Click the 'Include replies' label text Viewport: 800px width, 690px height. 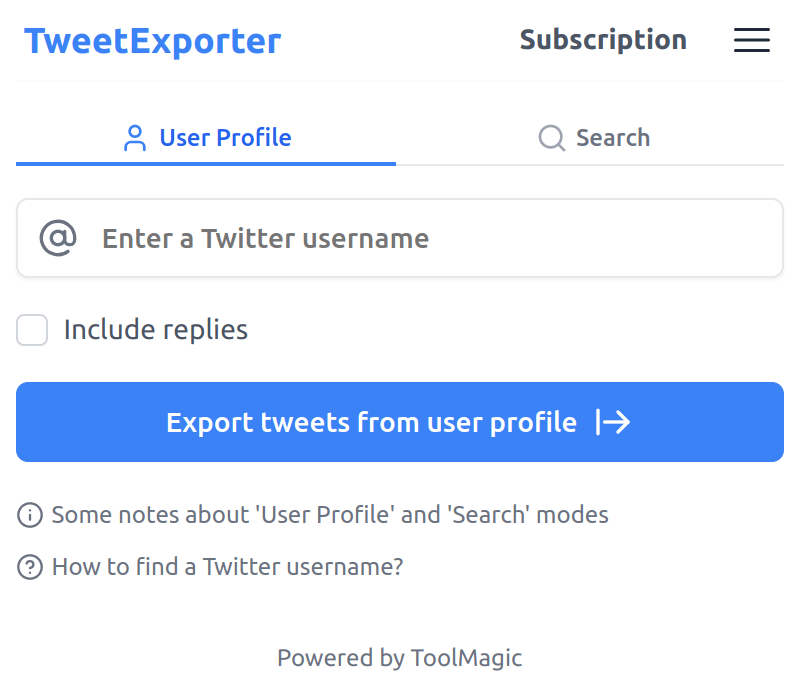point(155,330)
